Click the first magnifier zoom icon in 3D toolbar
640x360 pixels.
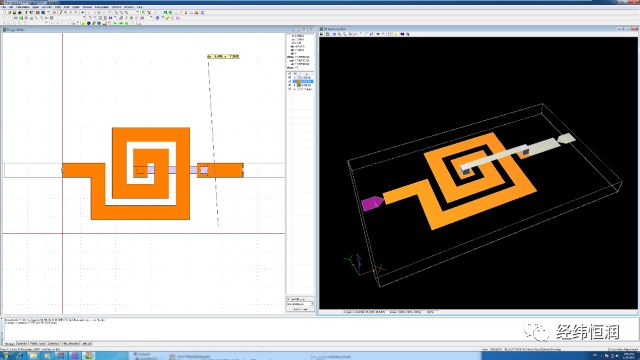(x=339, y=34)
